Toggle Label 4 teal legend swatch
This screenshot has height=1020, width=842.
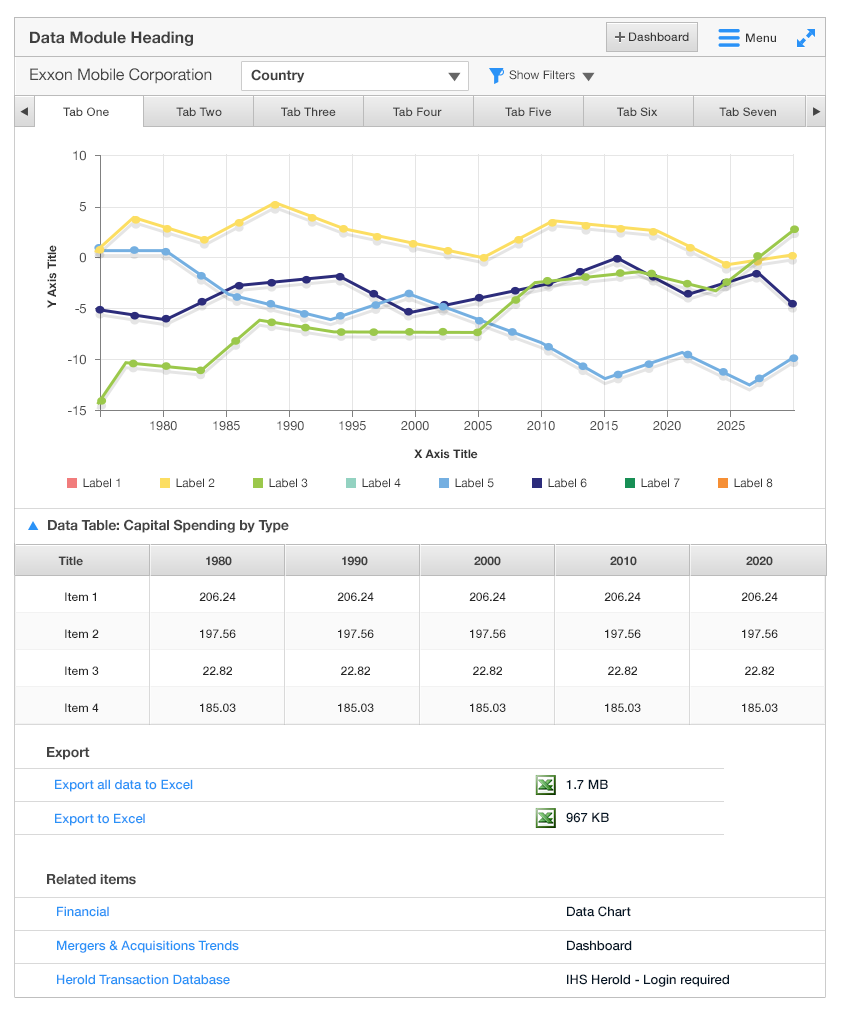click(351, 483)
